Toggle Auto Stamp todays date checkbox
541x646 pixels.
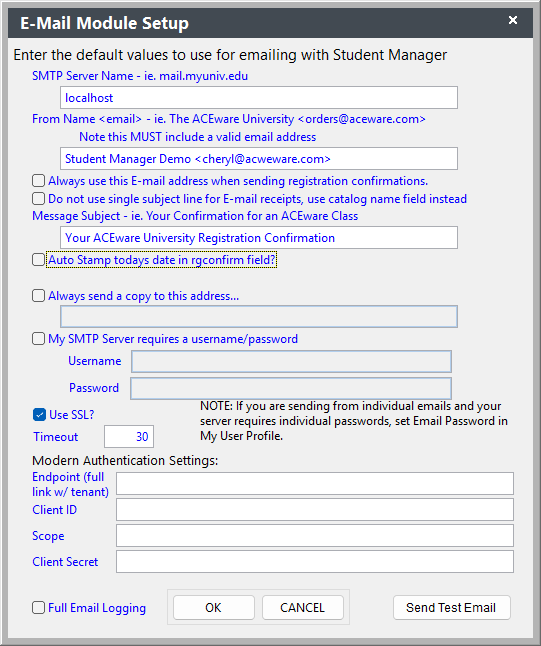38,260
